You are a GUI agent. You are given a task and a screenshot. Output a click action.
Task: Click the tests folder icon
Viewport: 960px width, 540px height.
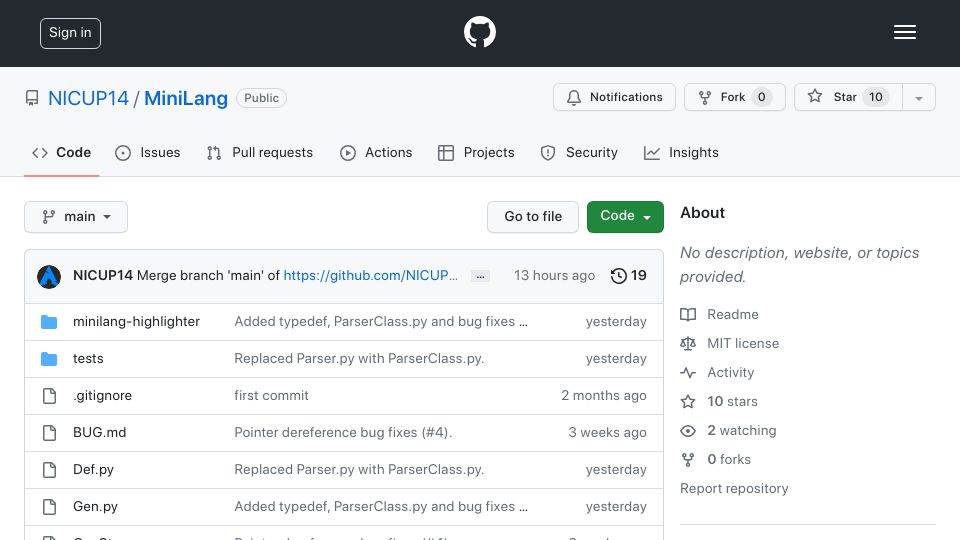click(x=49, y=359)
